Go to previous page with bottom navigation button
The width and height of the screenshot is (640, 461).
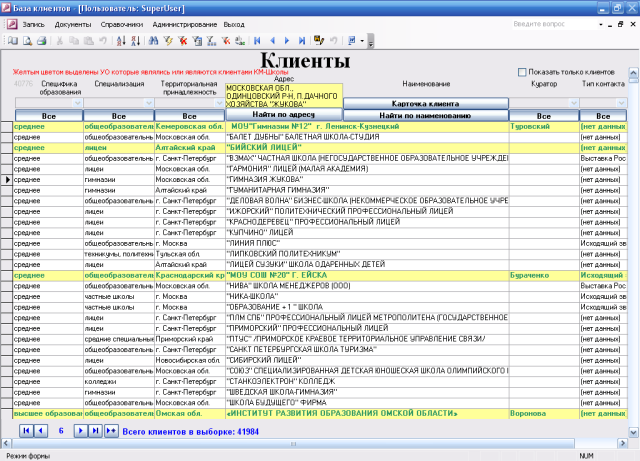pos(41,431)
